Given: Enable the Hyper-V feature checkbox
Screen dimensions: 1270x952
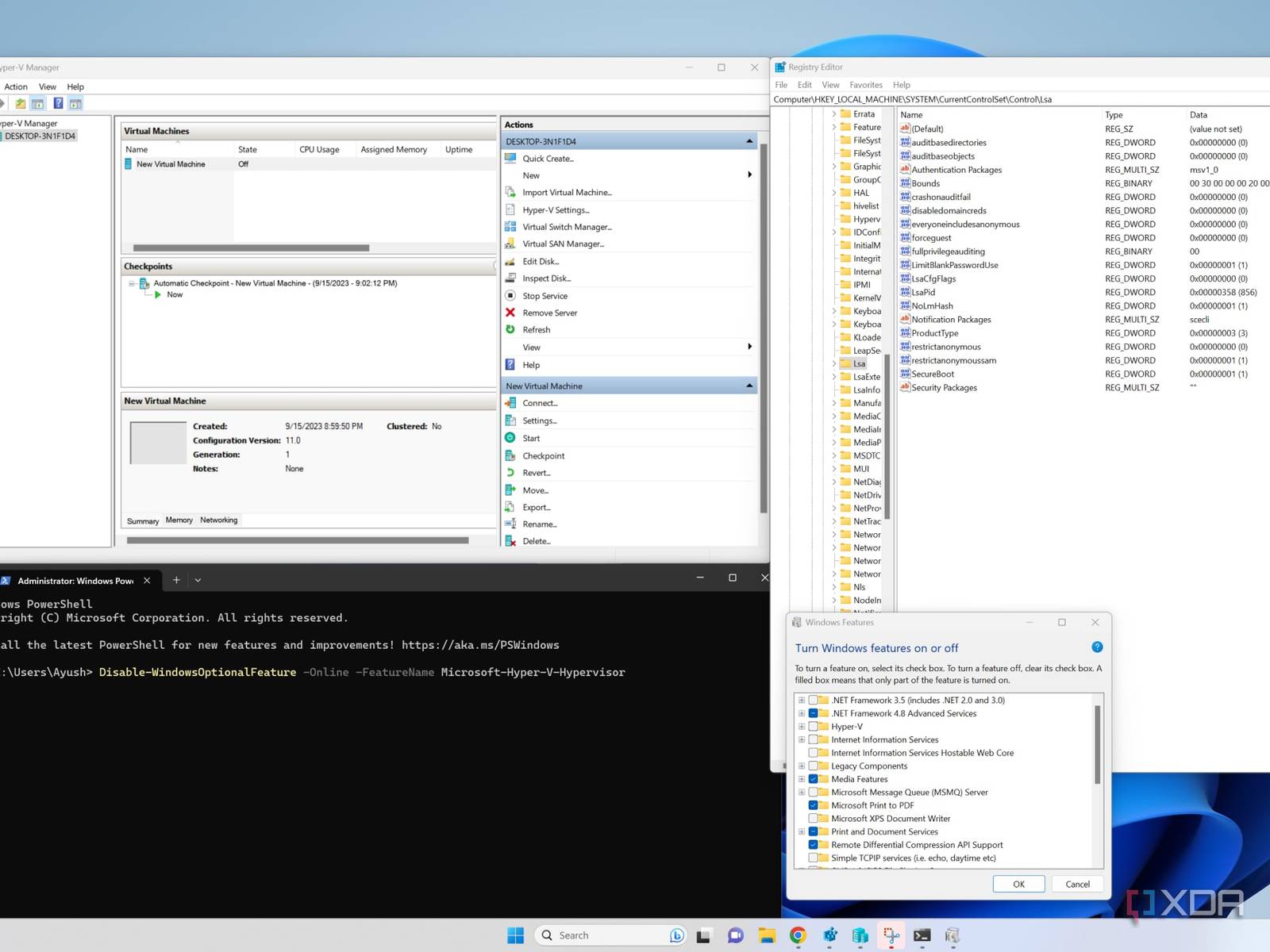Looking at the screenshot, I should [x=813, y=727].
